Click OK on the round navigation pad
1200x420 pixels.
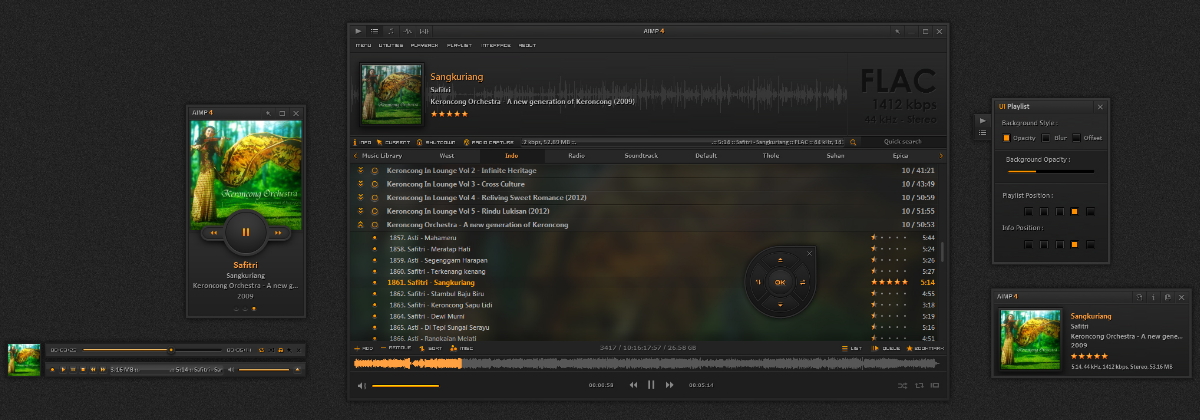(x=780, y=283)
